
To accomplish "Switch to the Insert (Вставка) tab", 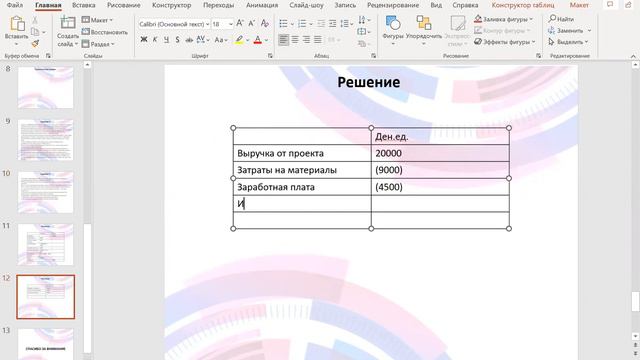I will 84,5.
